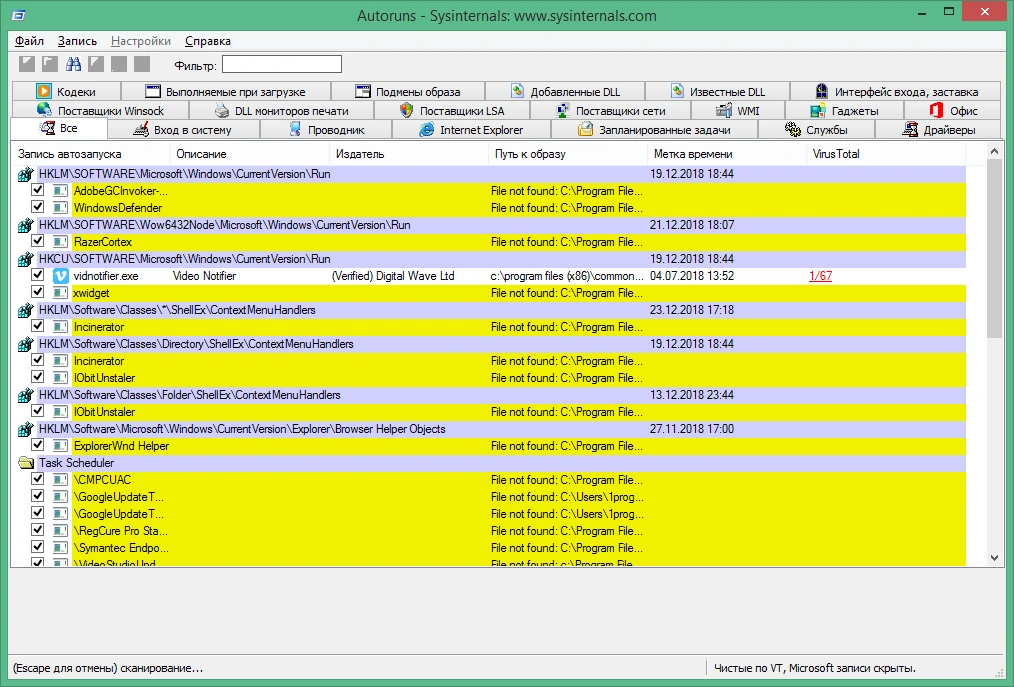Viewport: 1014px width, 687px height.
Task: Switch to the Выполняемые при загрузке tab
Action: click(x=225, y=91)
